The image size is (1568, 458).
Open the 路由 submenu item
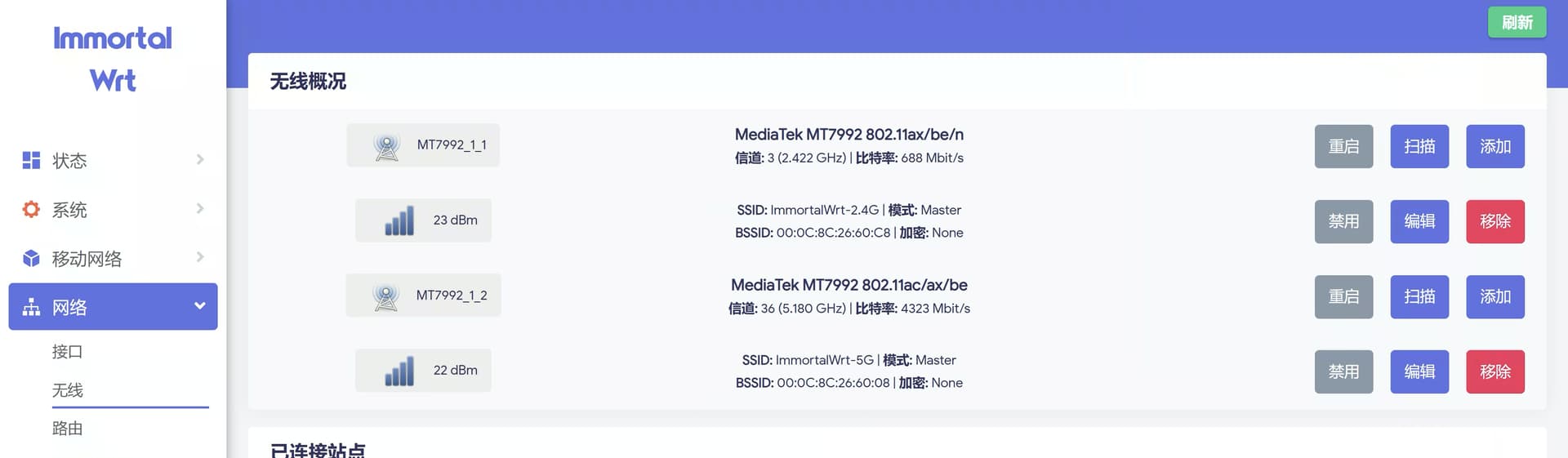click(x=68, y=429)
